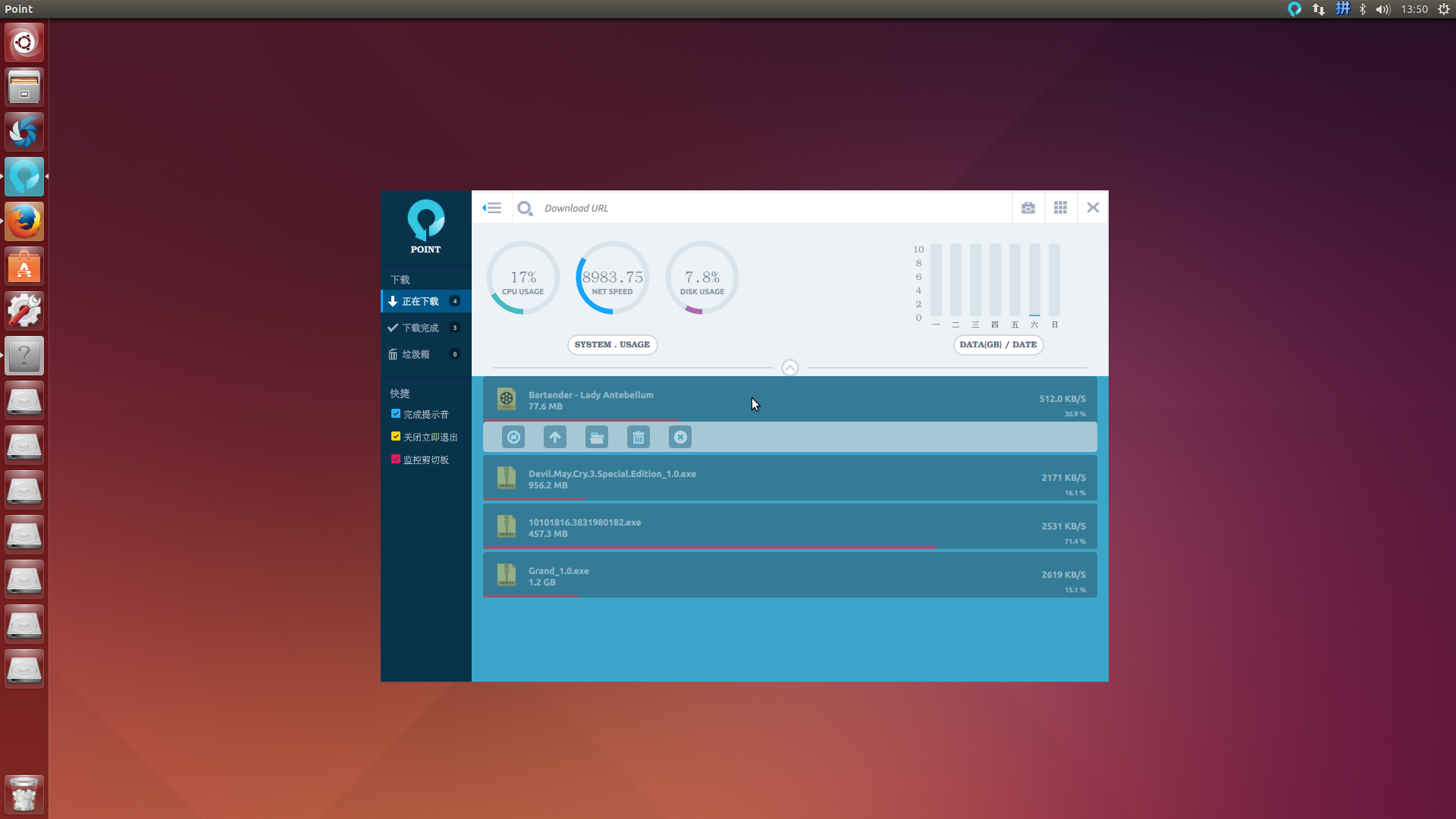Click the restart download icon for Bartender
1456x819 pixels.
pos(513,437)
